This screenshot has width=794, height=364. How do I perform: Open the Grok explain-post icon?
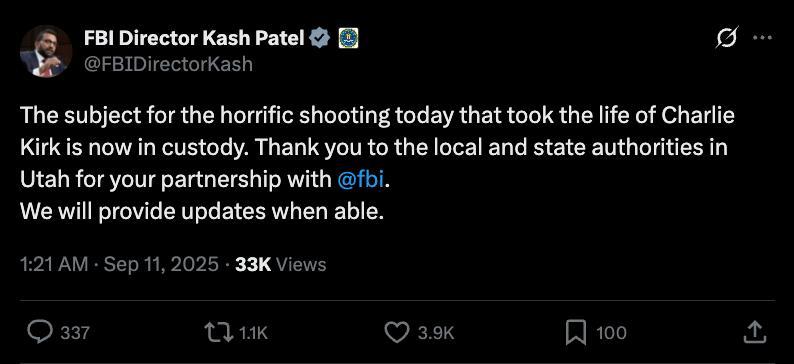(727, 37)
